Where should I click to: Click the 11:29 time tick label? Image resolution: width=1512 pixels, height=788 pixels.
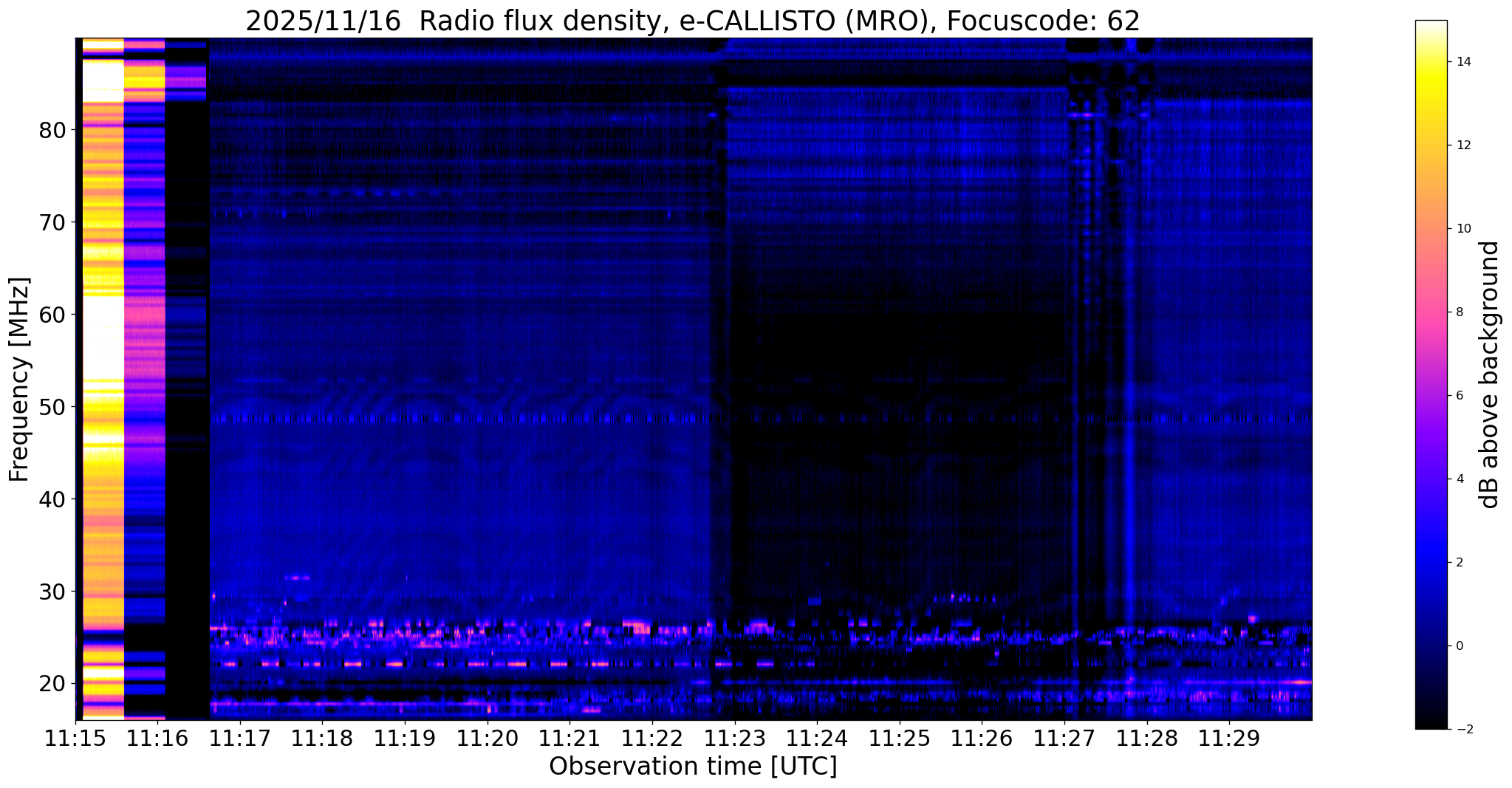[x=1229, y=739]
